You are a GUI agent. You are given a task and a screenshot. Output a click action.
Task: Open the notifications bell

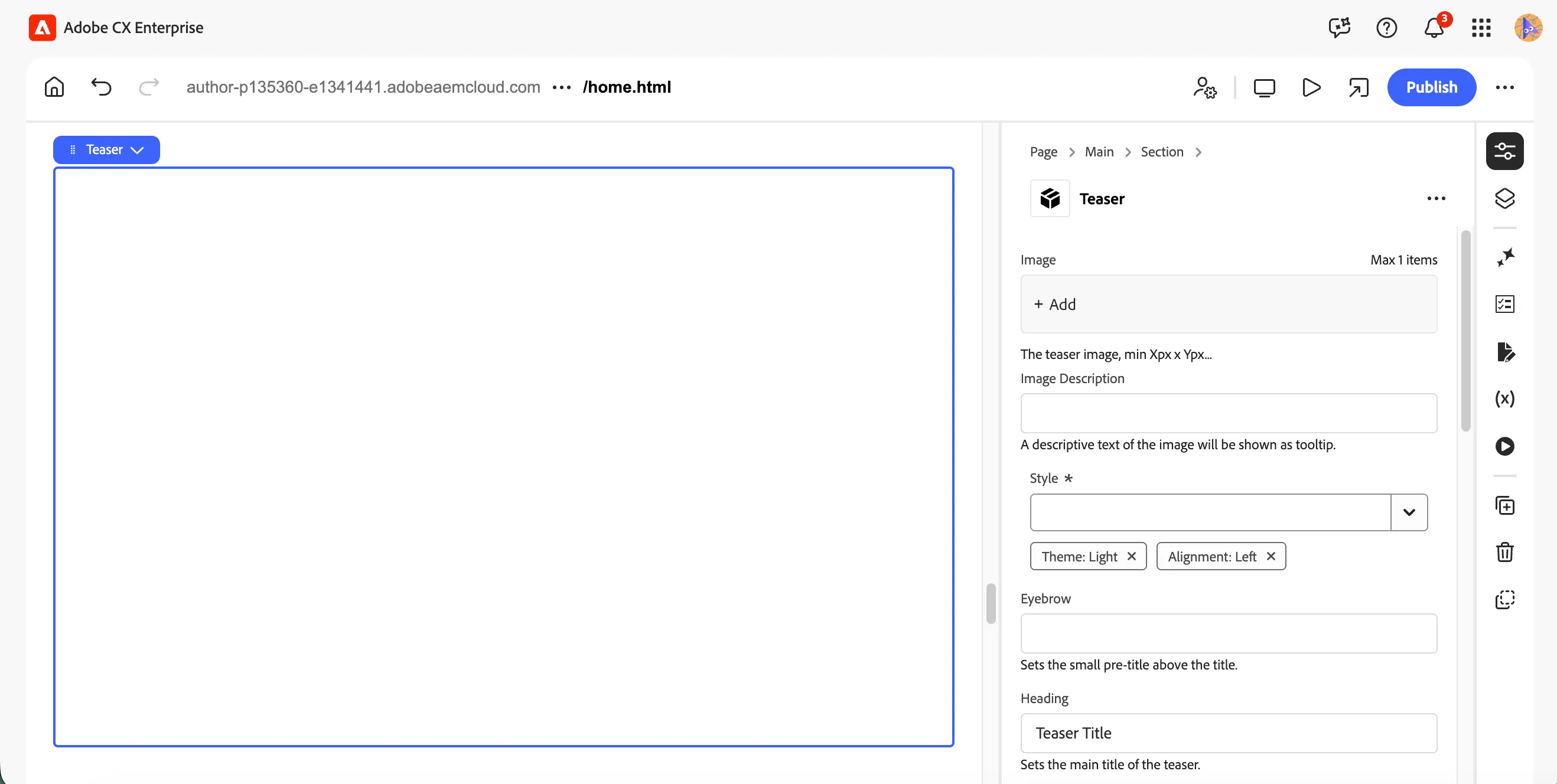(x=1434, y=28)
